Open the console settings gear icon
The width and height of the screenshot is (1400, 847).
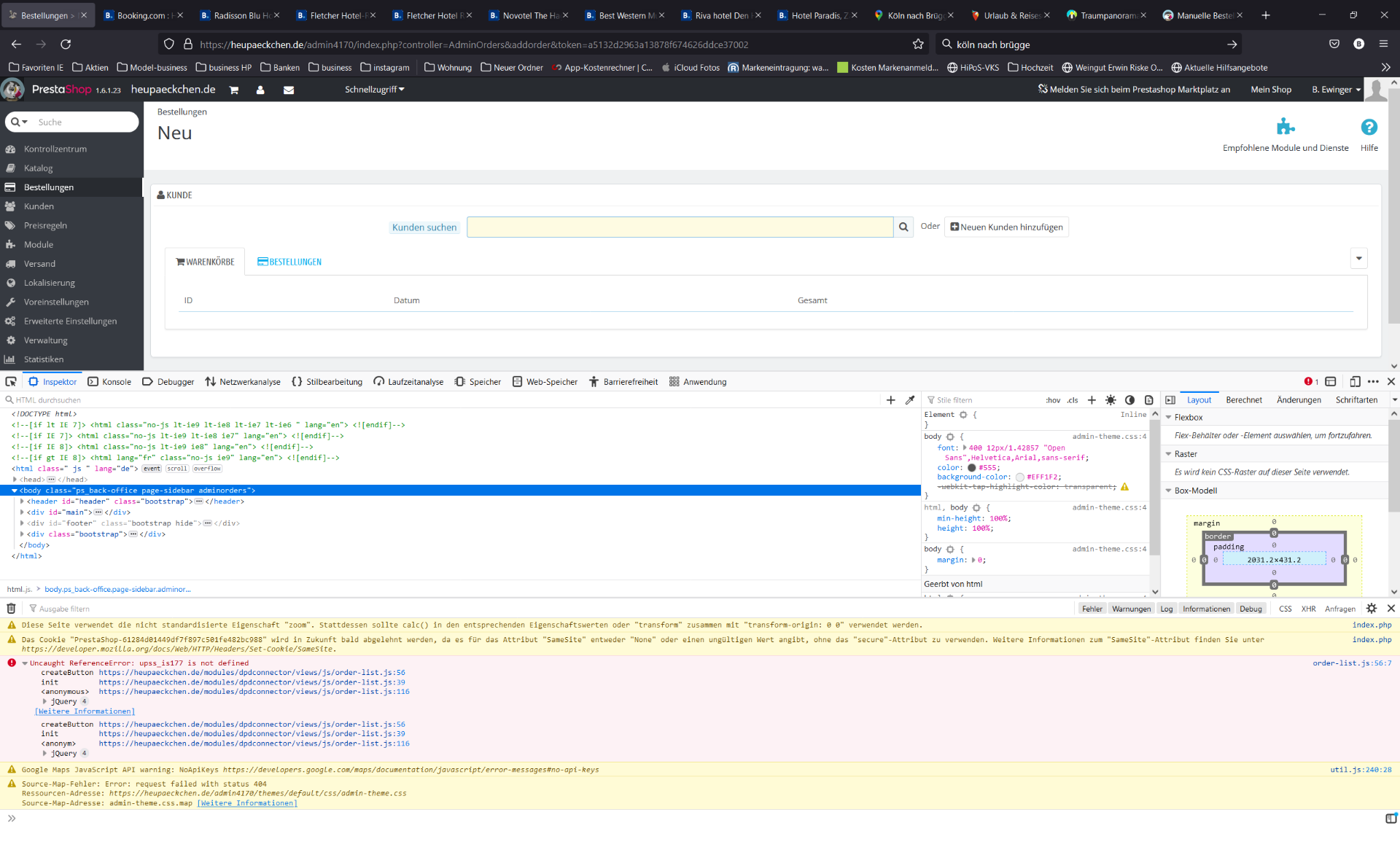[x=1371, y=608]
